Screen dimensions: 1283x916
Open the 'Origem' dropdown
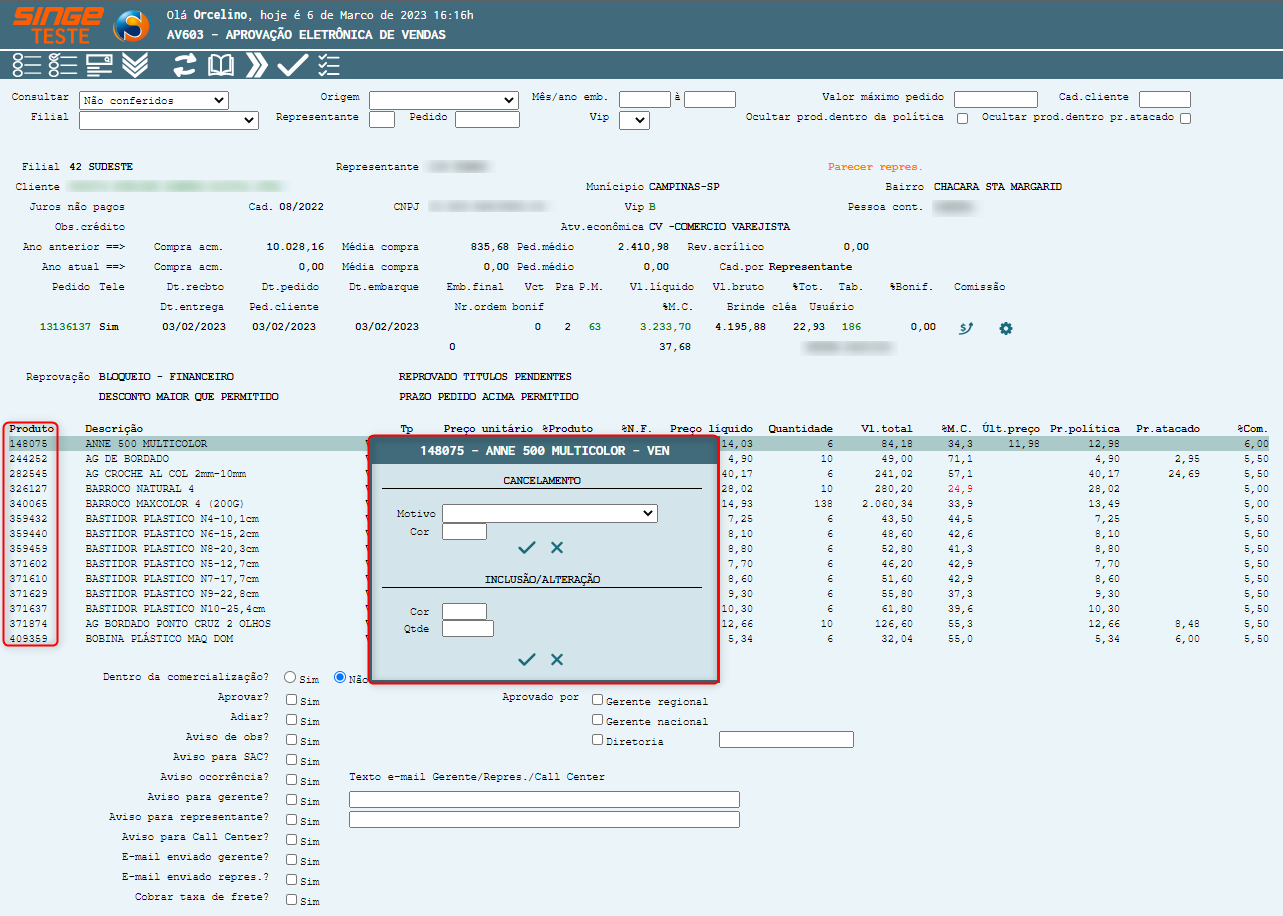click(443, 100)
